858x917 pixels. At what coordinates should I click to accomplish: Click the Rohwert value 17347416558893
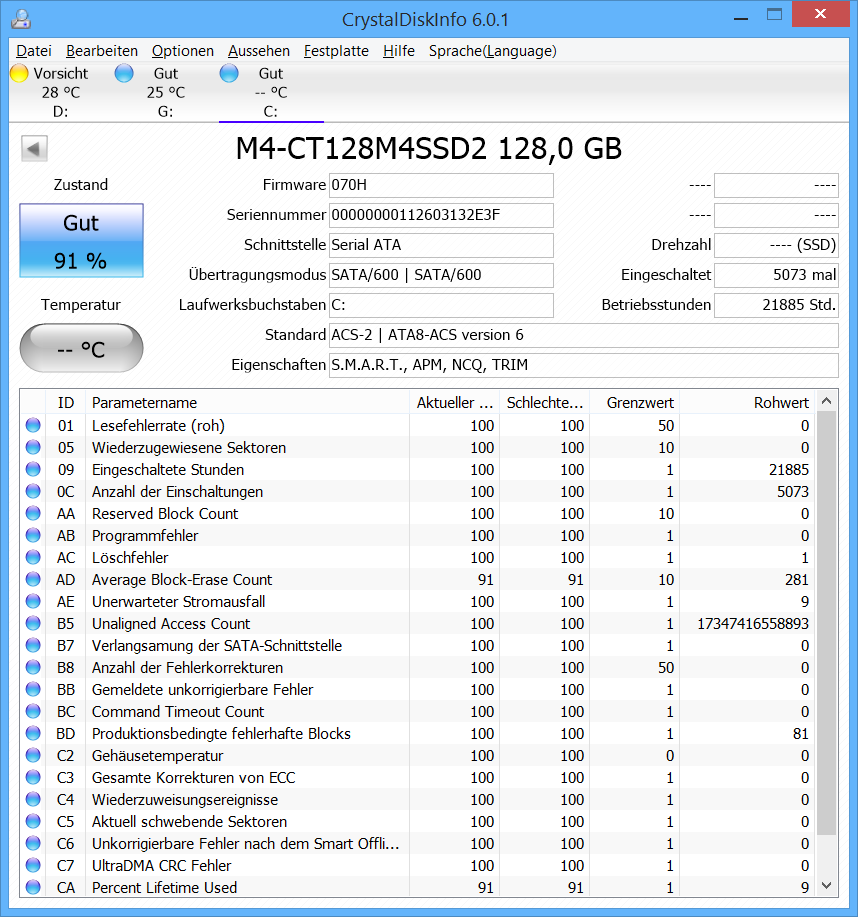(753, 623)
